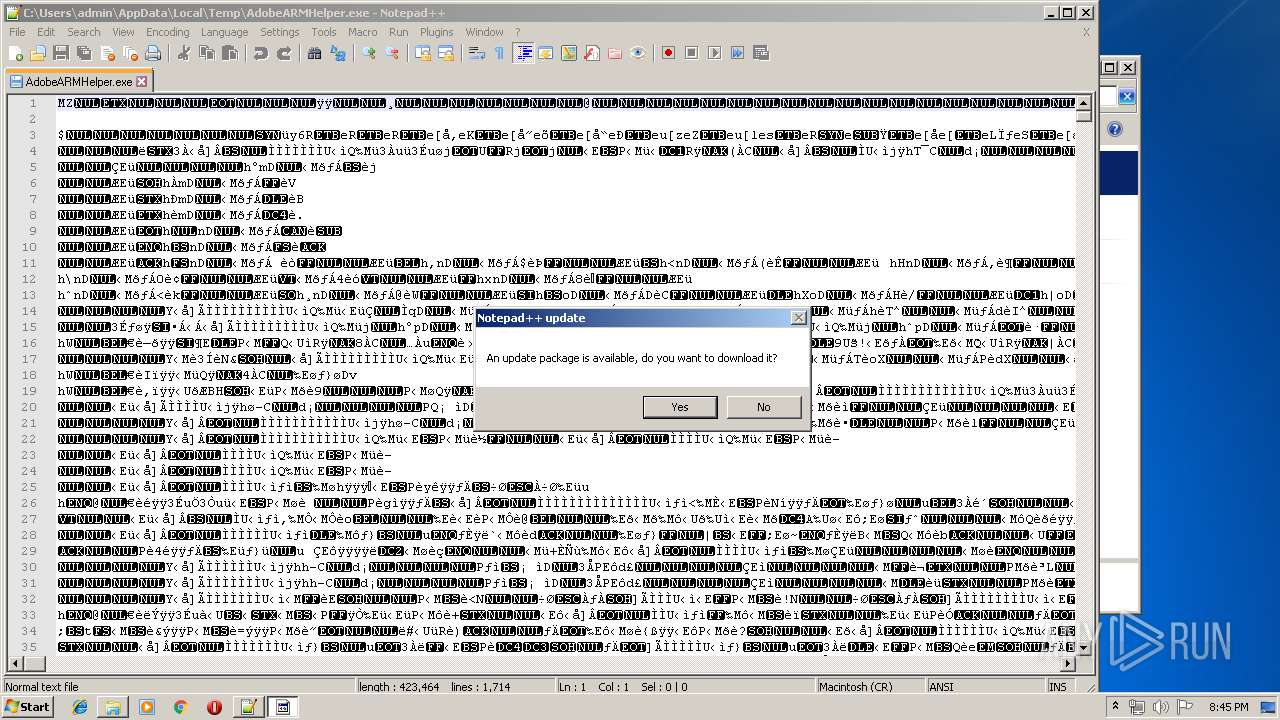Zoom out using the toolbar icon
Viewport: 1280px width, 720px height.
(392, 53)
